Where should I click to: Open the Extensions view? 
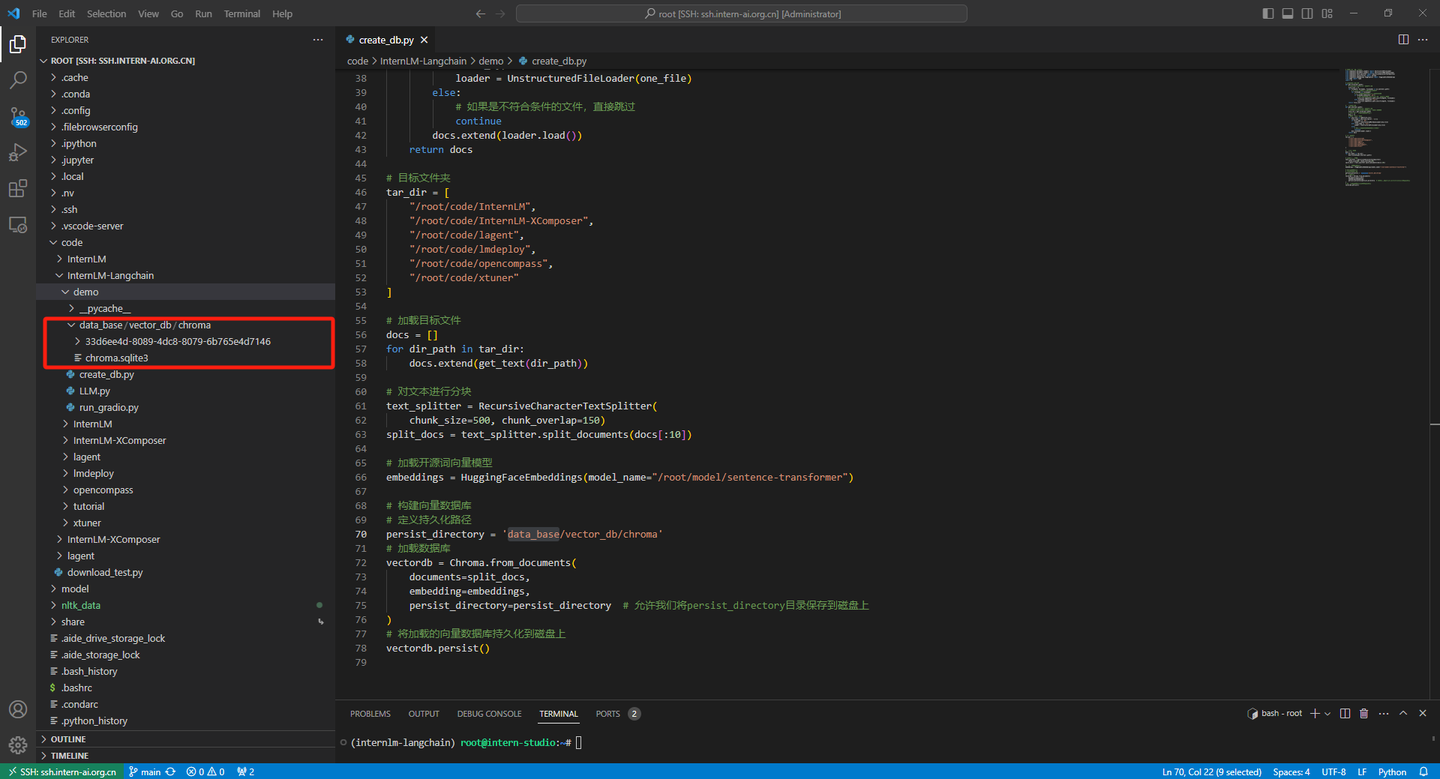pyautogui.click(x=18, y=188)
